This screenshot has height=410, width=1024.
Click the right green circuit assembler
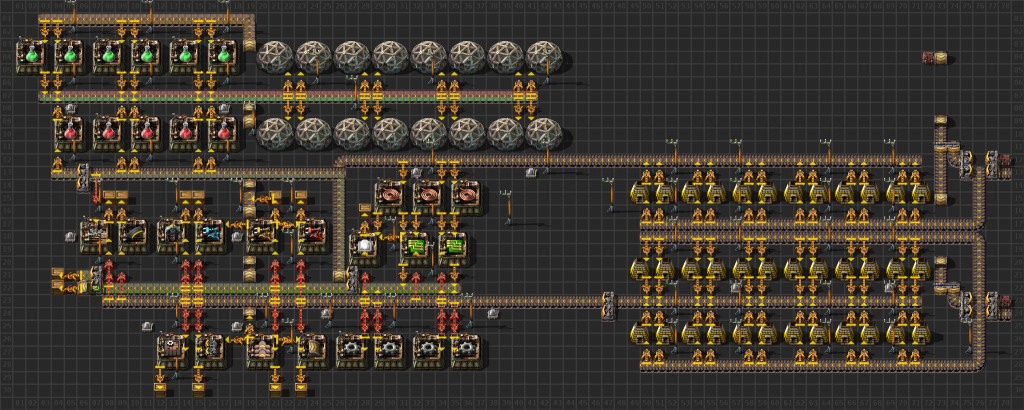click(454, 249)
